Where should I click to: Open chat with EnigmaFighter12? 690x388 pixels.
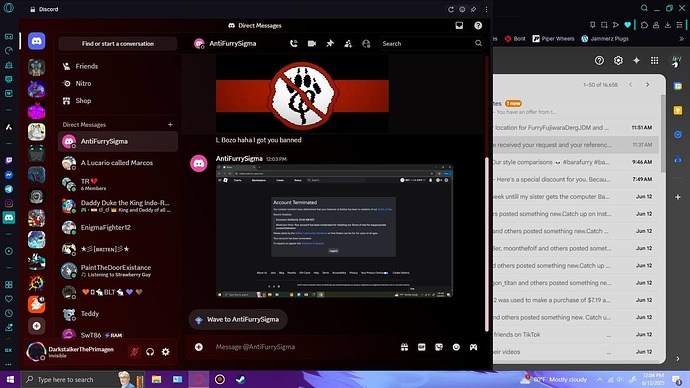tap(118, 227)
